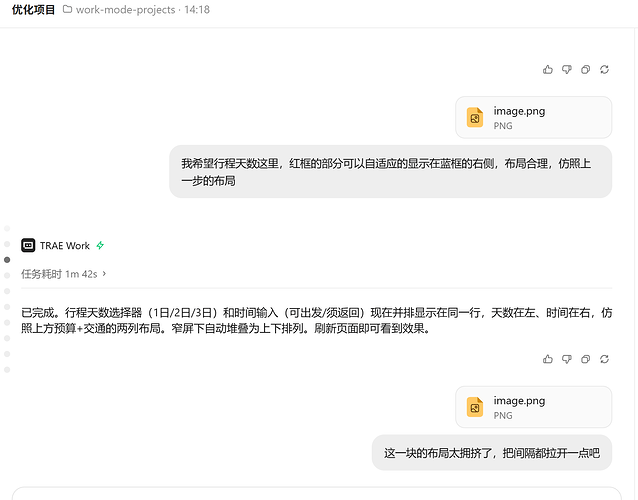638x500 pixels.
Task: Open the work-mode-projects folder link
Action: click(x=125, y=10)
